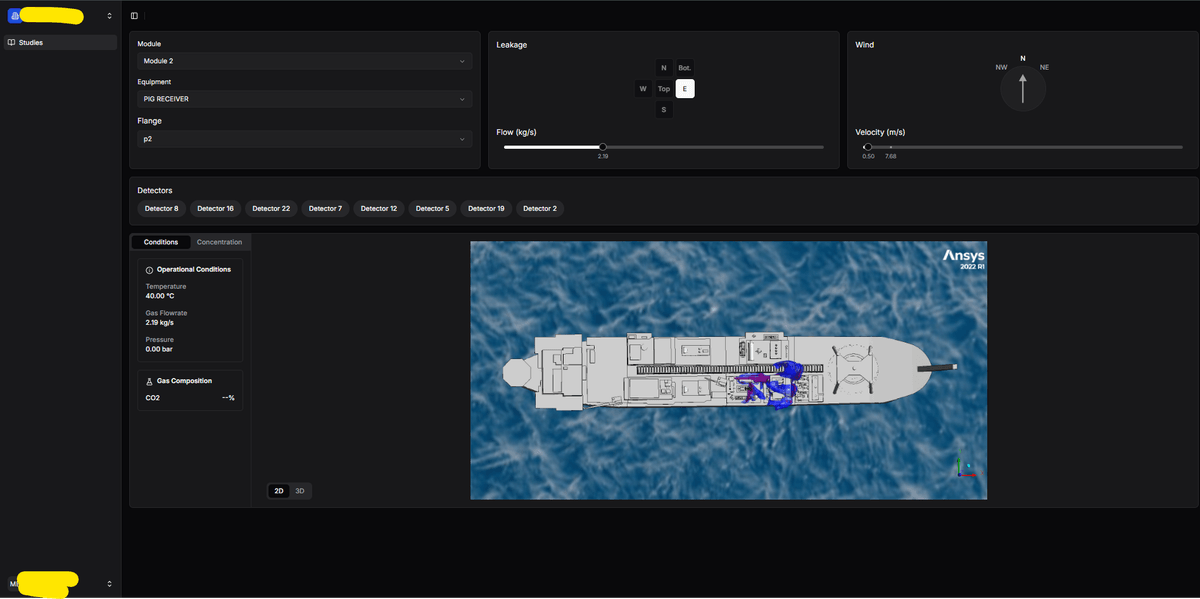Click the NE compass label
The height and width of the screenshot is (599, 1200).
click(x=1045, y=67)
